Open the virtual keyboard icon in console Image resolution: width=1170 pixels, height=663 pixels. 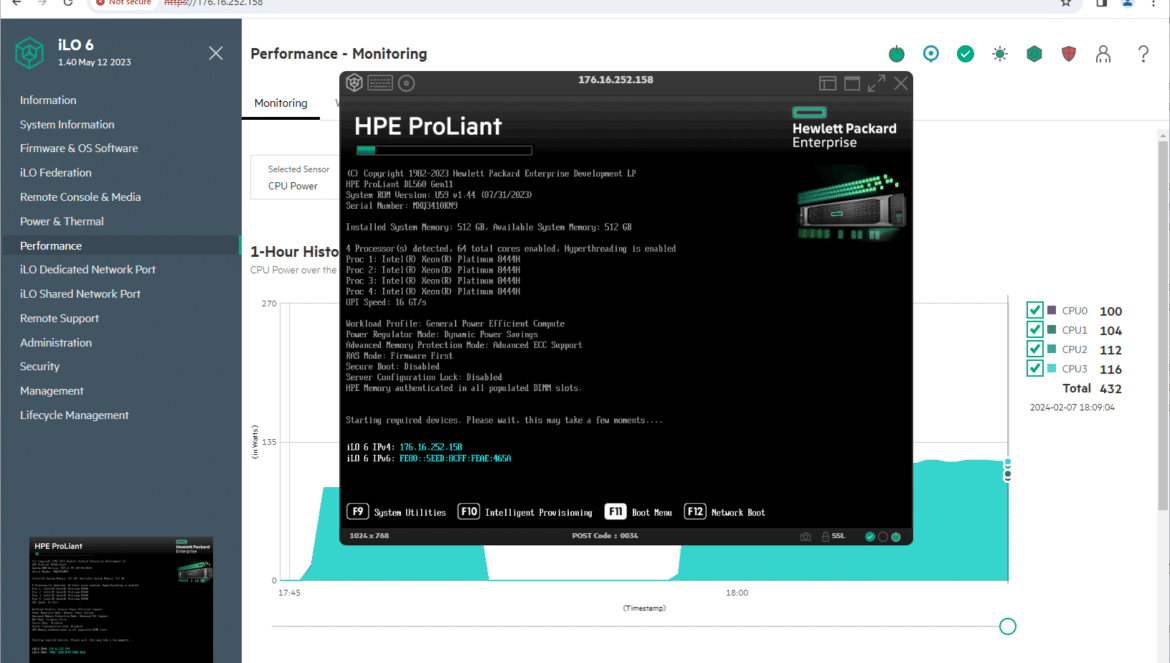pos(380,83)
